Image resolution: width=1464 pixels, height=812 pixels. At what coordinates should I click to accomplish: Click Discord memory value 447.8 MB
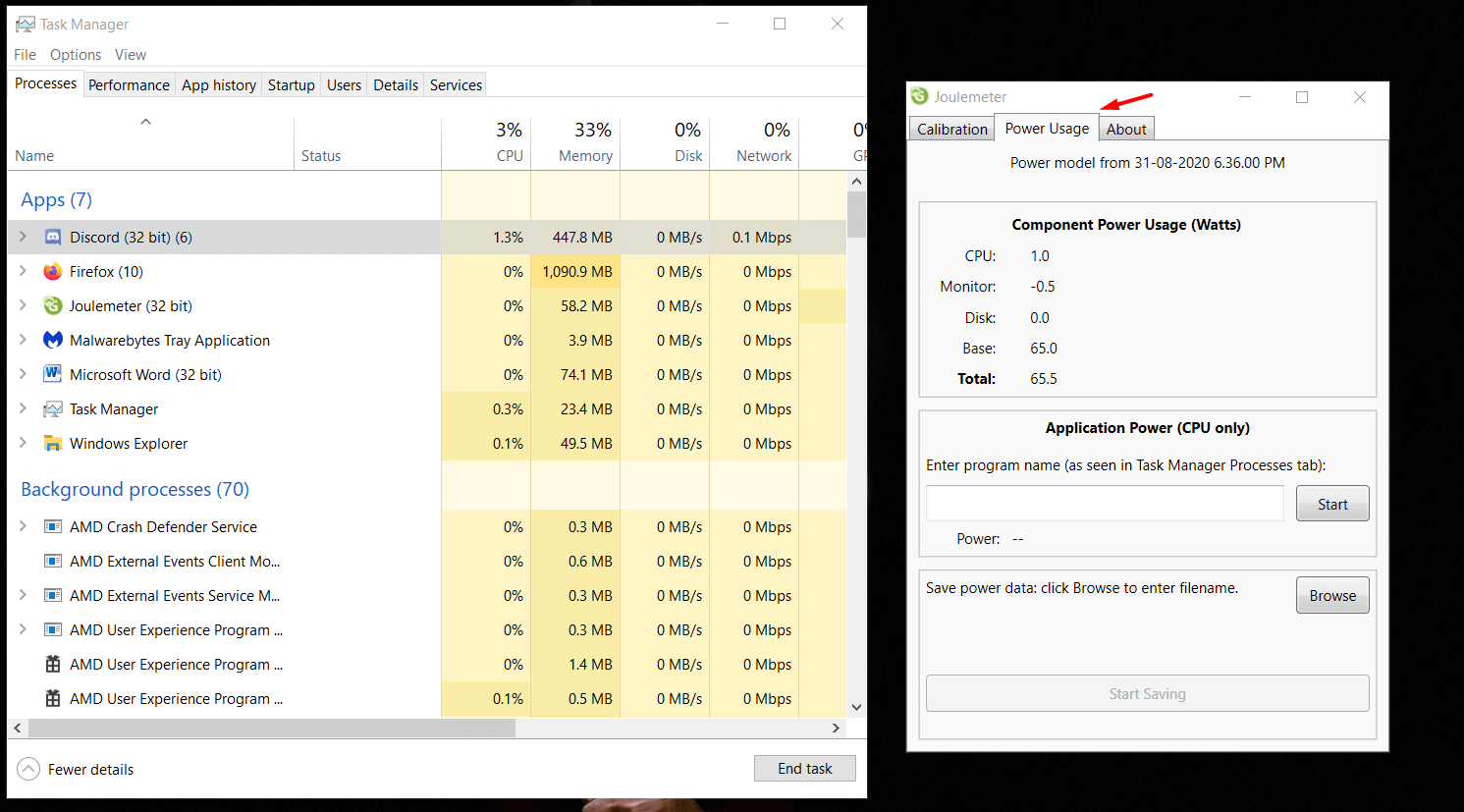point(582,238)
